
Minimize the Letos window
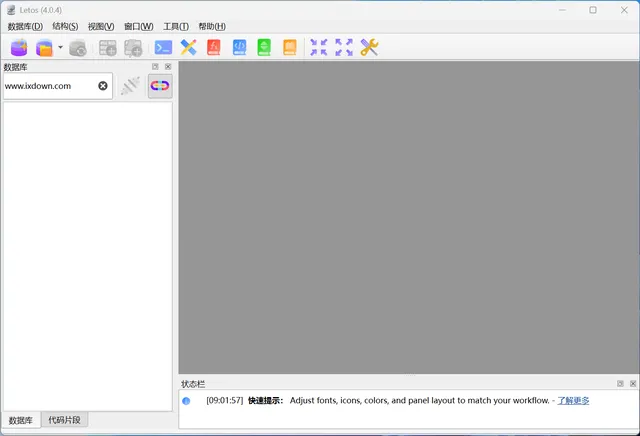(562, 10)
